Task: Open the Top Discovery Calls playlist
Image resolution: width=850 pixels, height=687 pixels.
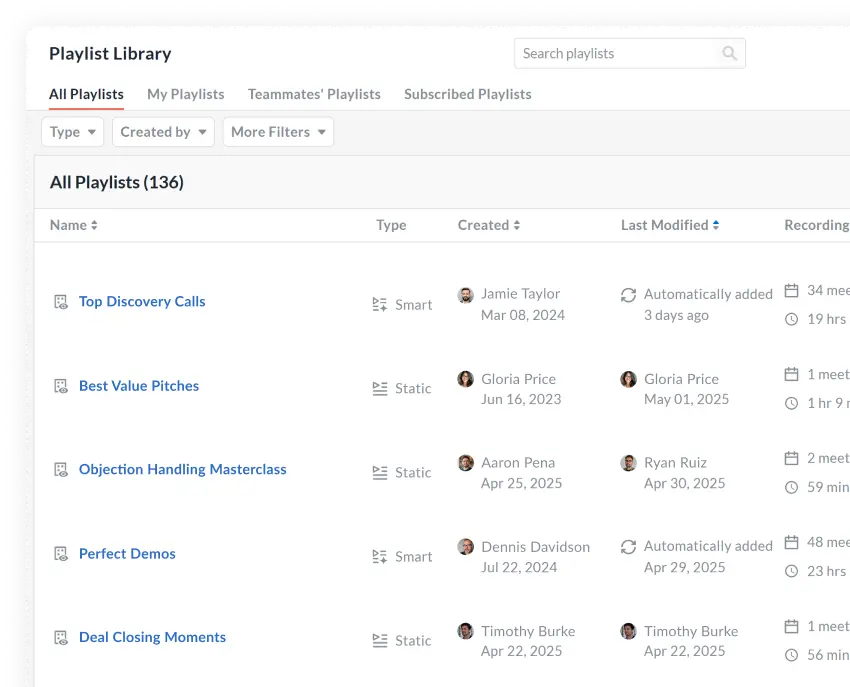Action: pos(142,301)
